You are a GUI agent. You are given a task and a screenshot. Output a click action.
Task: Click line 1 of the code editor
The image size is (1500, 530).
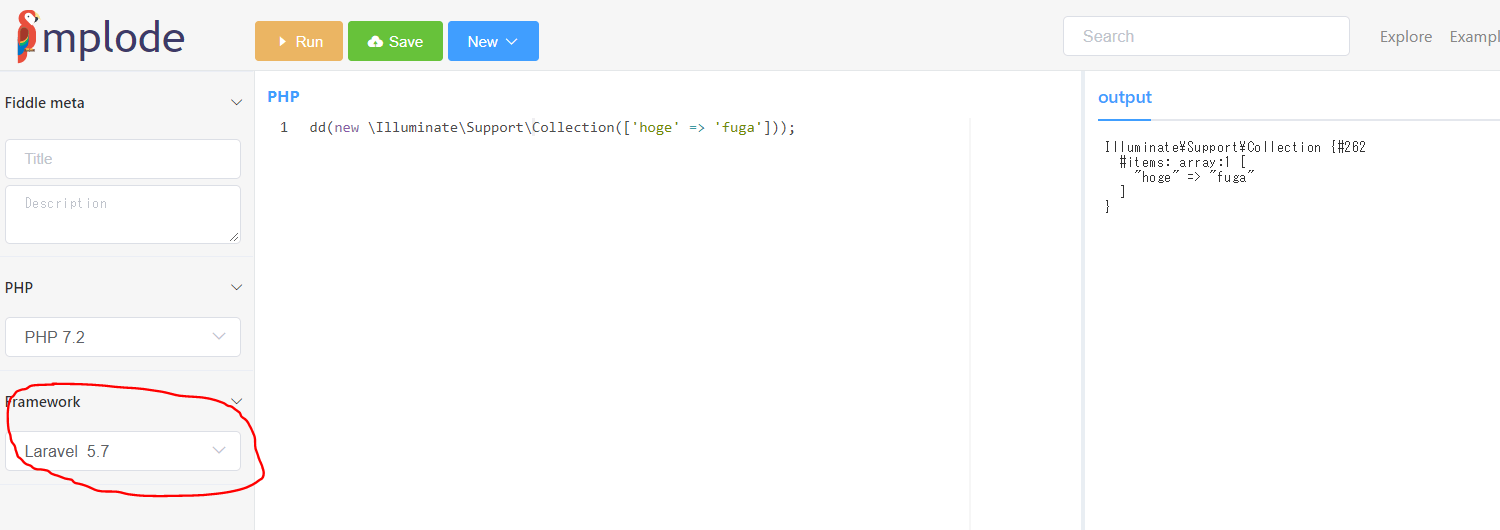click(552, 128)
